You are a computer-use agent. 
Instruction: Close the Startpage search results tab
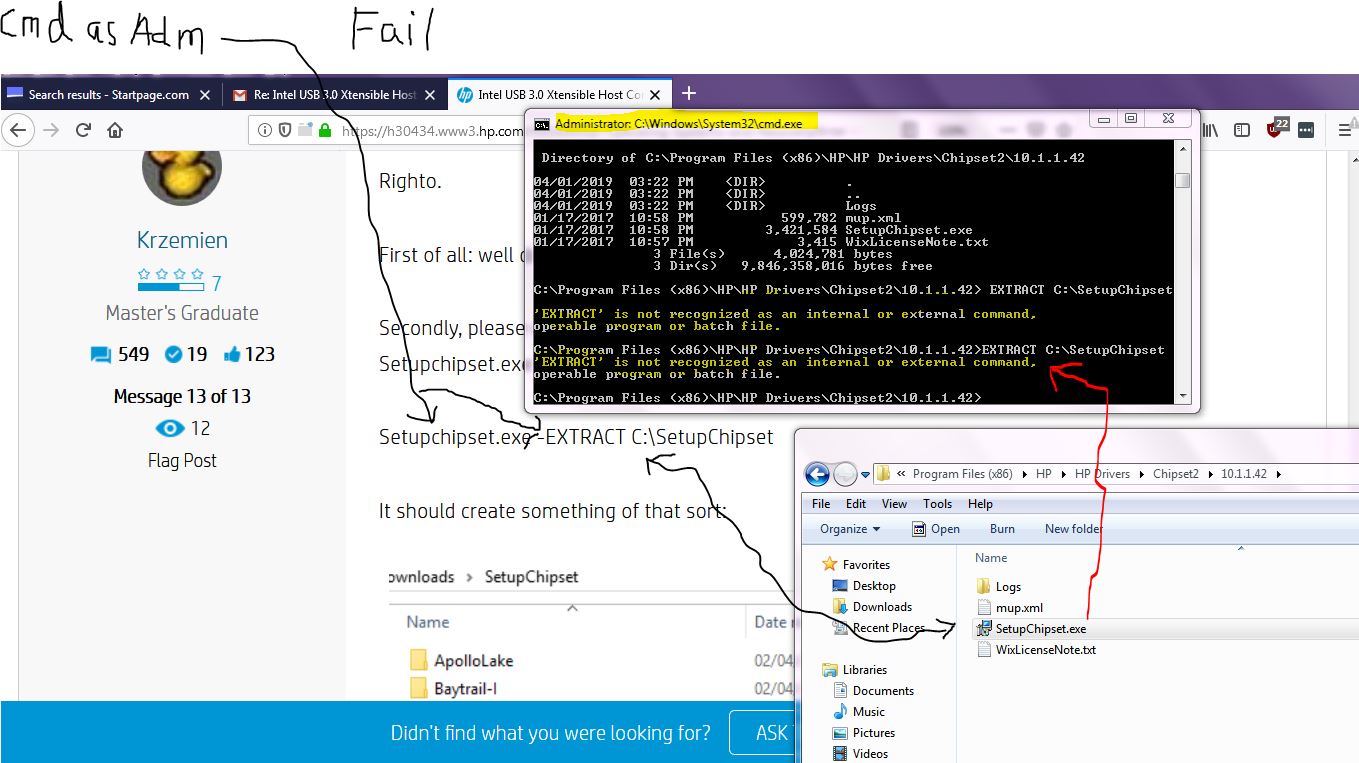point(205,95)
